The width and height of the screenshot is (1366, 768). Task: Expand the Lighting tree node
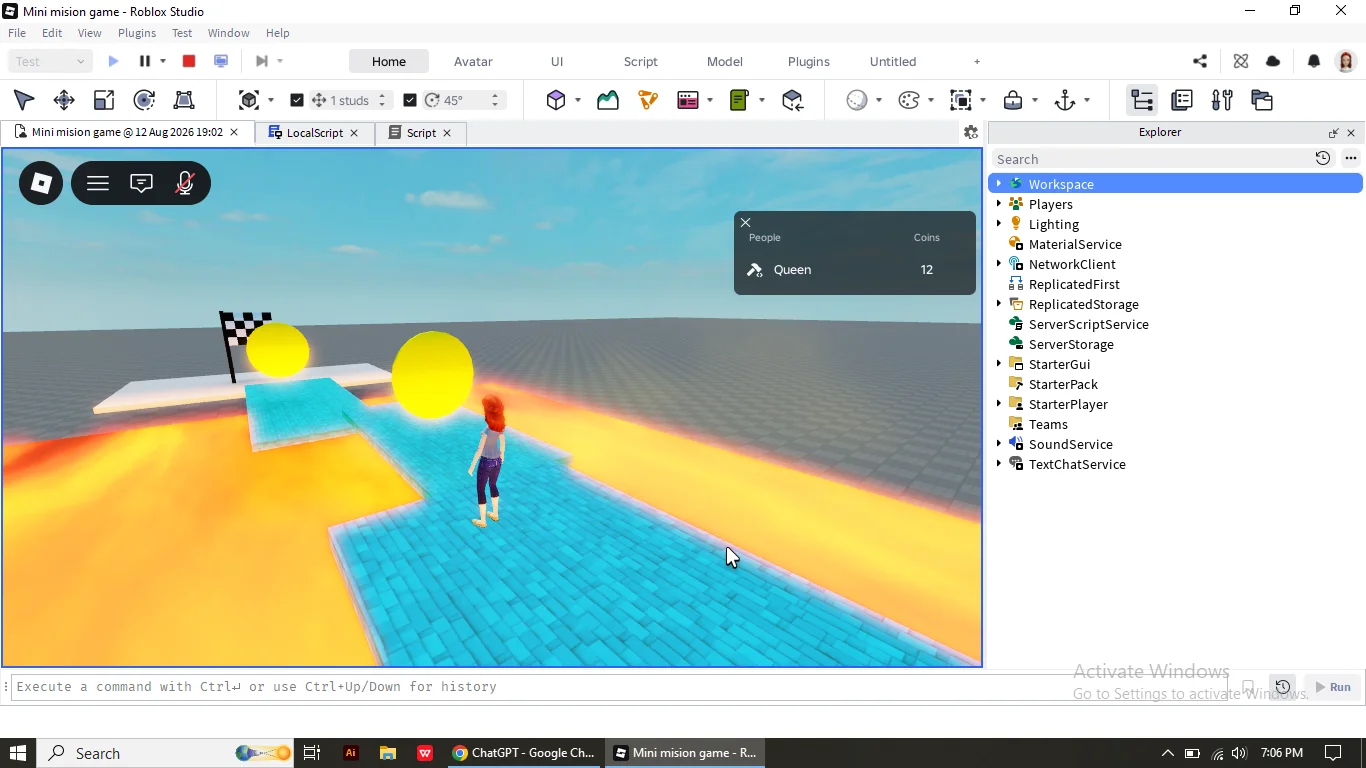999,223
